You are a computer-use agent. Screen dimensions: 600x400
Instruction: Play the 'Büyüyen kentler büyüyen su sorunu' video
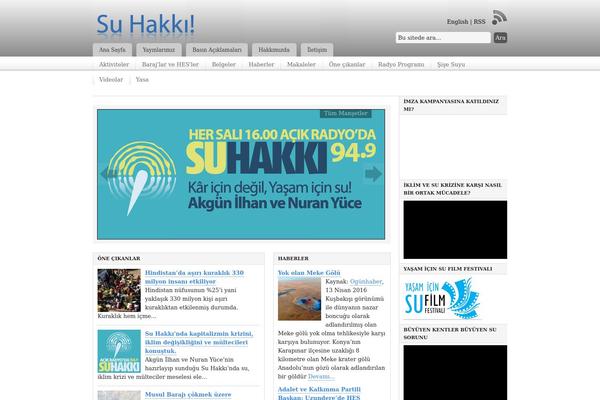(455, 372)
